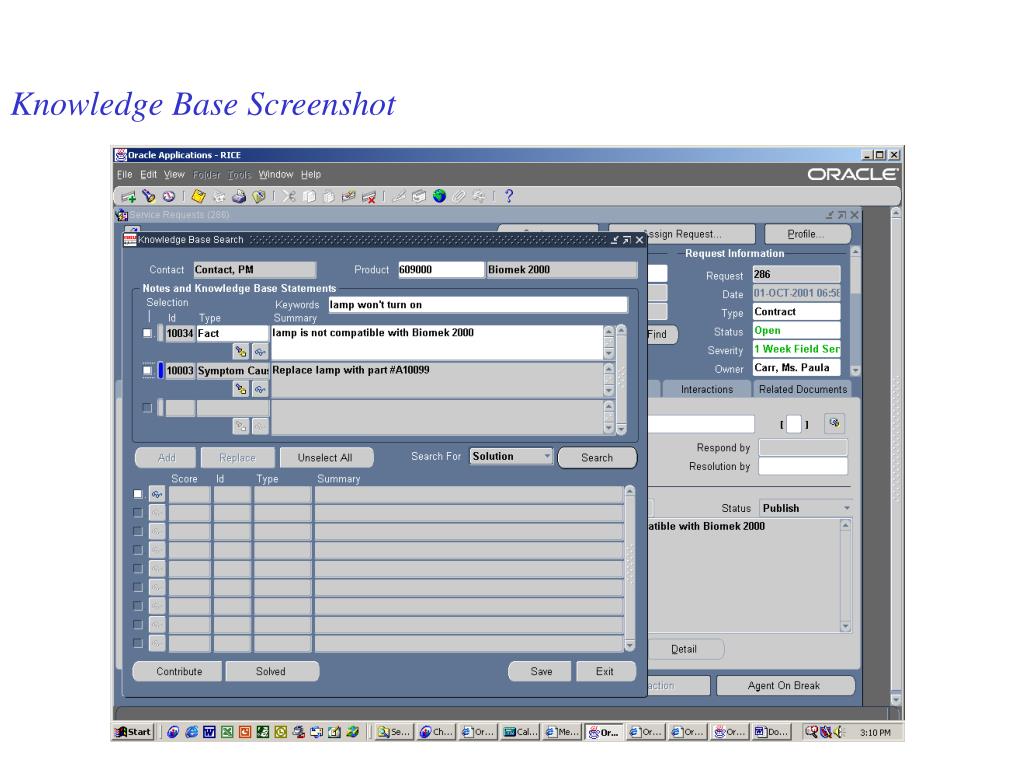Click the New record toolbar icon
Image resolution: width=1024 pixels, height=768 pixels.
coord(129,197)
